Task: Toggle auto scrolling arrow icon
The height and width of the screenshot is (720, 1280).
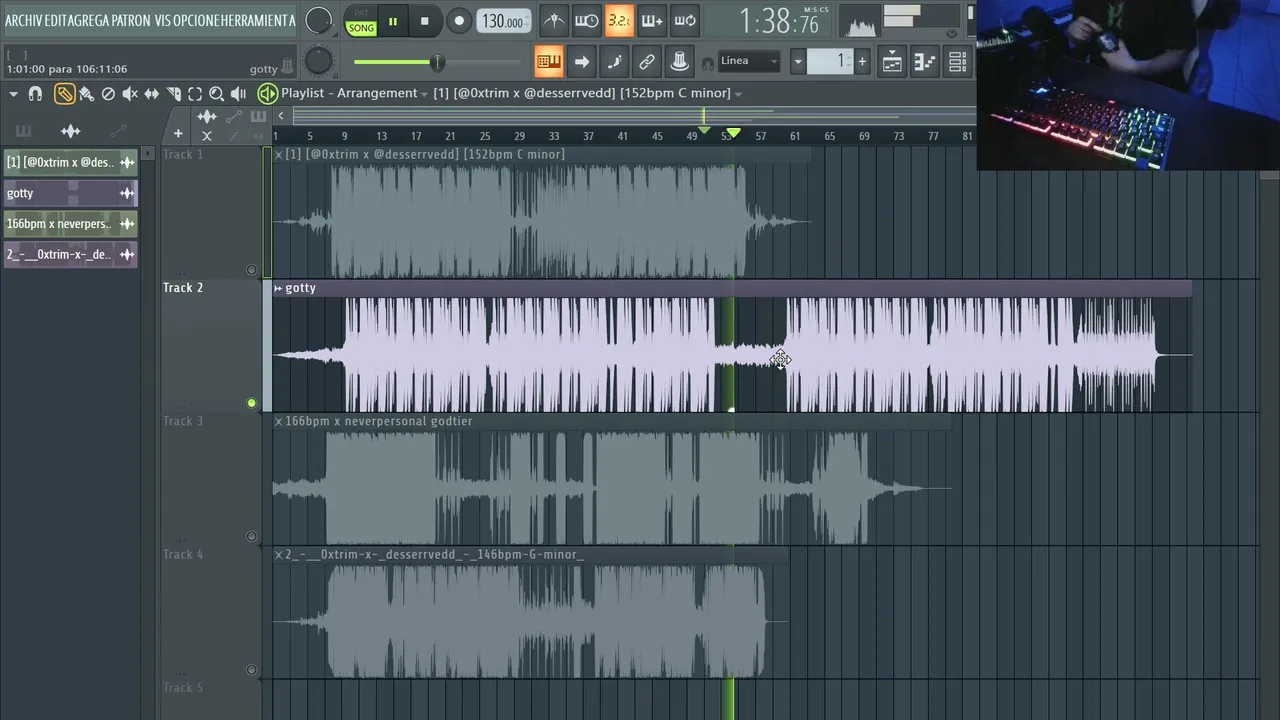Action: pyautogui.click(x=581, y=62)
